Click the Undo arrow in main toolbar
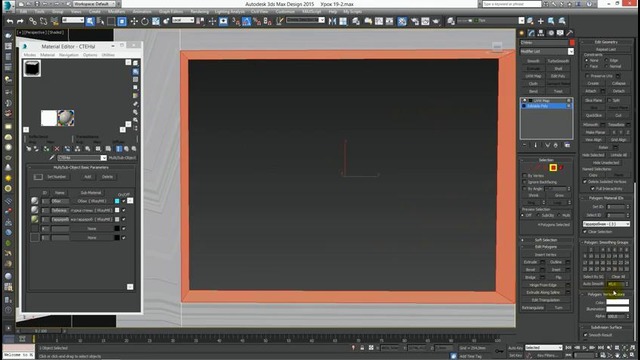The width and height of the screenshot is (640, 360). click(x=10, y=21)
